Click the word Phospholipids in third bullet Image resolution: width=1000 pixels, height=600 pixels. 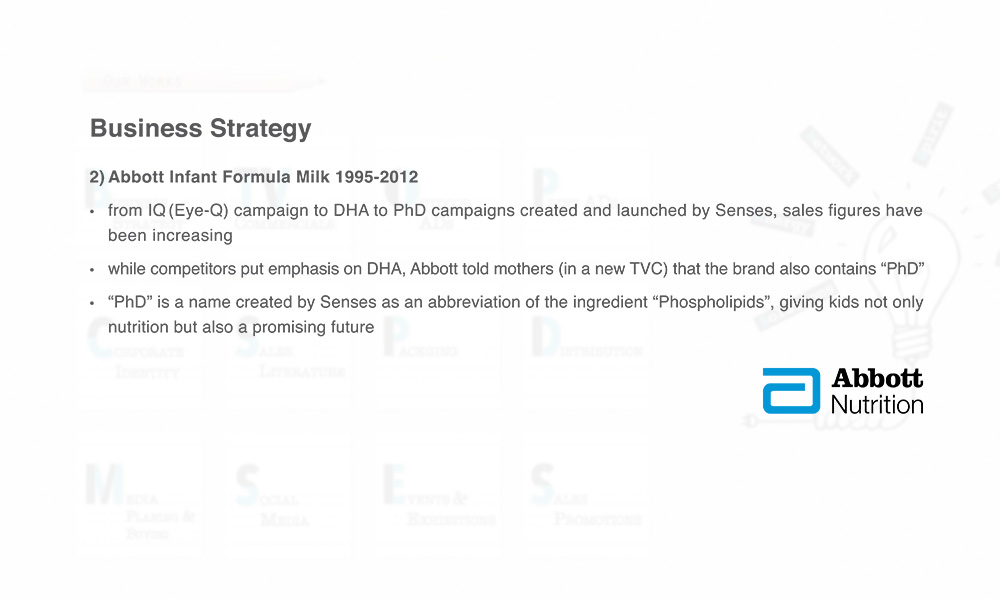click(x=711, y=302)
